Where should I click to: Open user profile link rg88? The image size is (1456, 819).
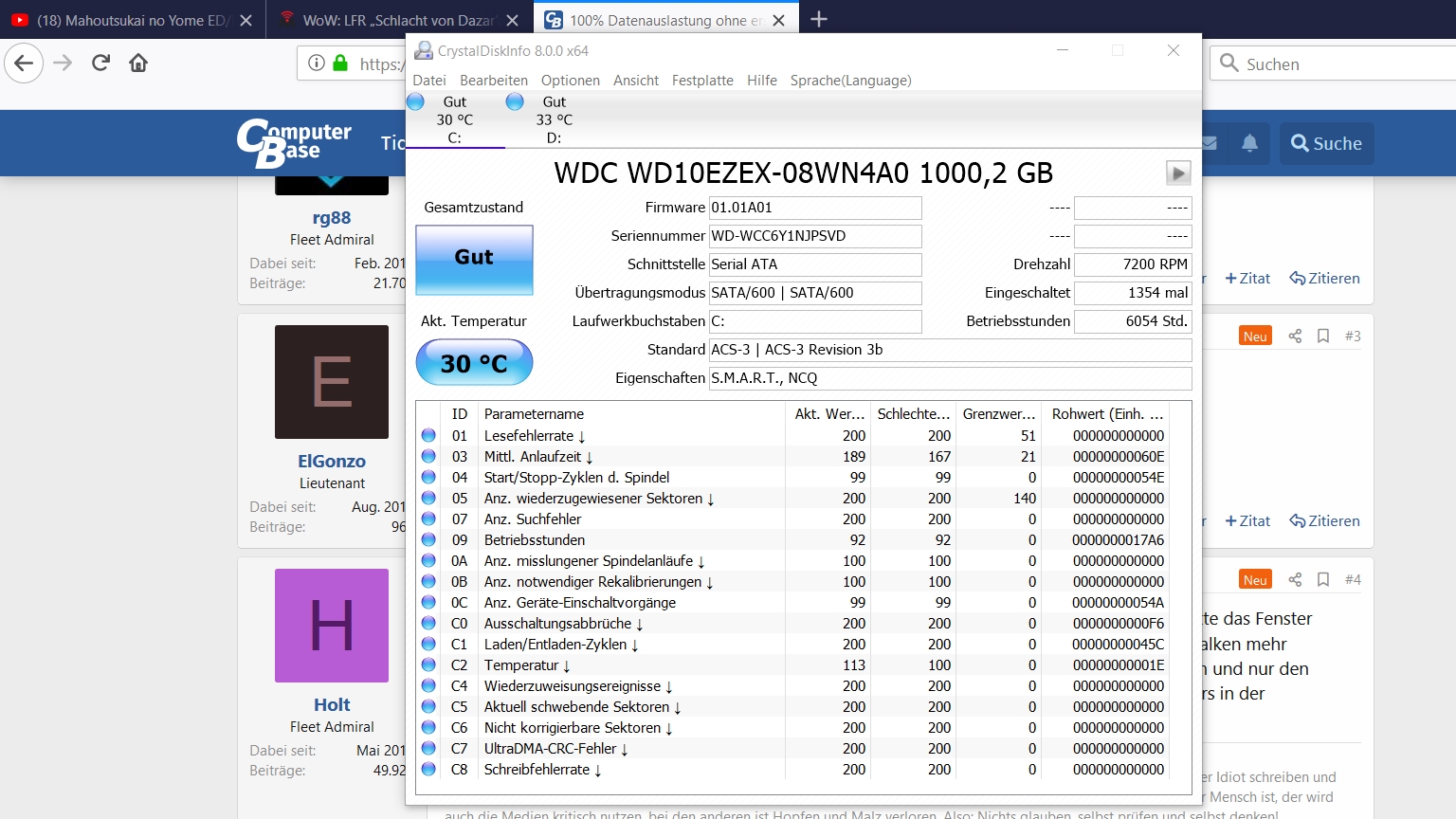click(332, 217)
